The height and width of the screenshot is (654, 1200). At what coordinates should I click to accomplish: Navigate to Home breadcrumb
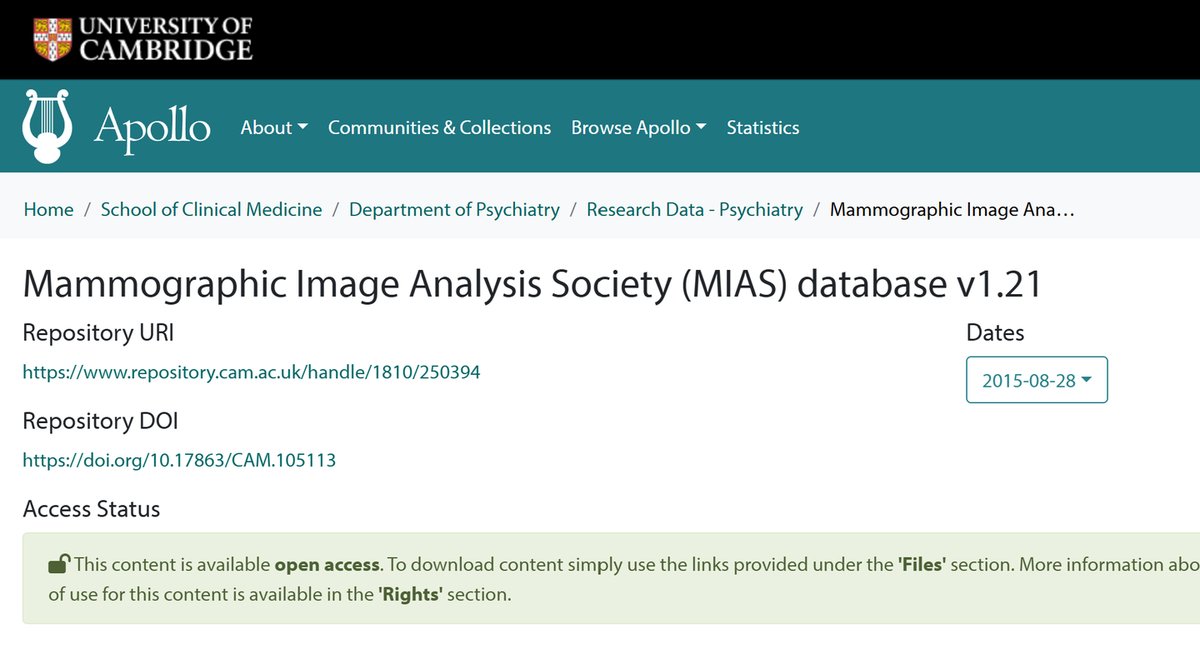coord(49,210)
